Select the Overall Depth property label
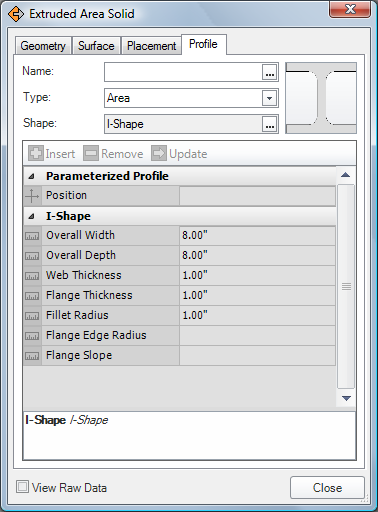Viewport: 378px width, 512px height. point(81,255)
